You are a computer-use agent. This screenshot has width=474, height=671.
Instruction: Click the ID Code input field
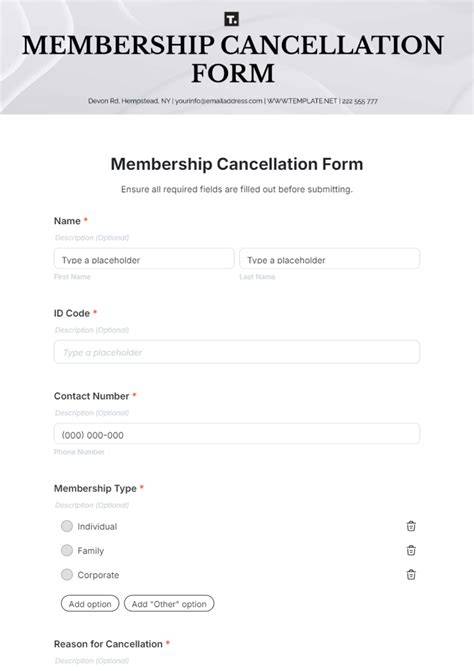pos(237,352)
